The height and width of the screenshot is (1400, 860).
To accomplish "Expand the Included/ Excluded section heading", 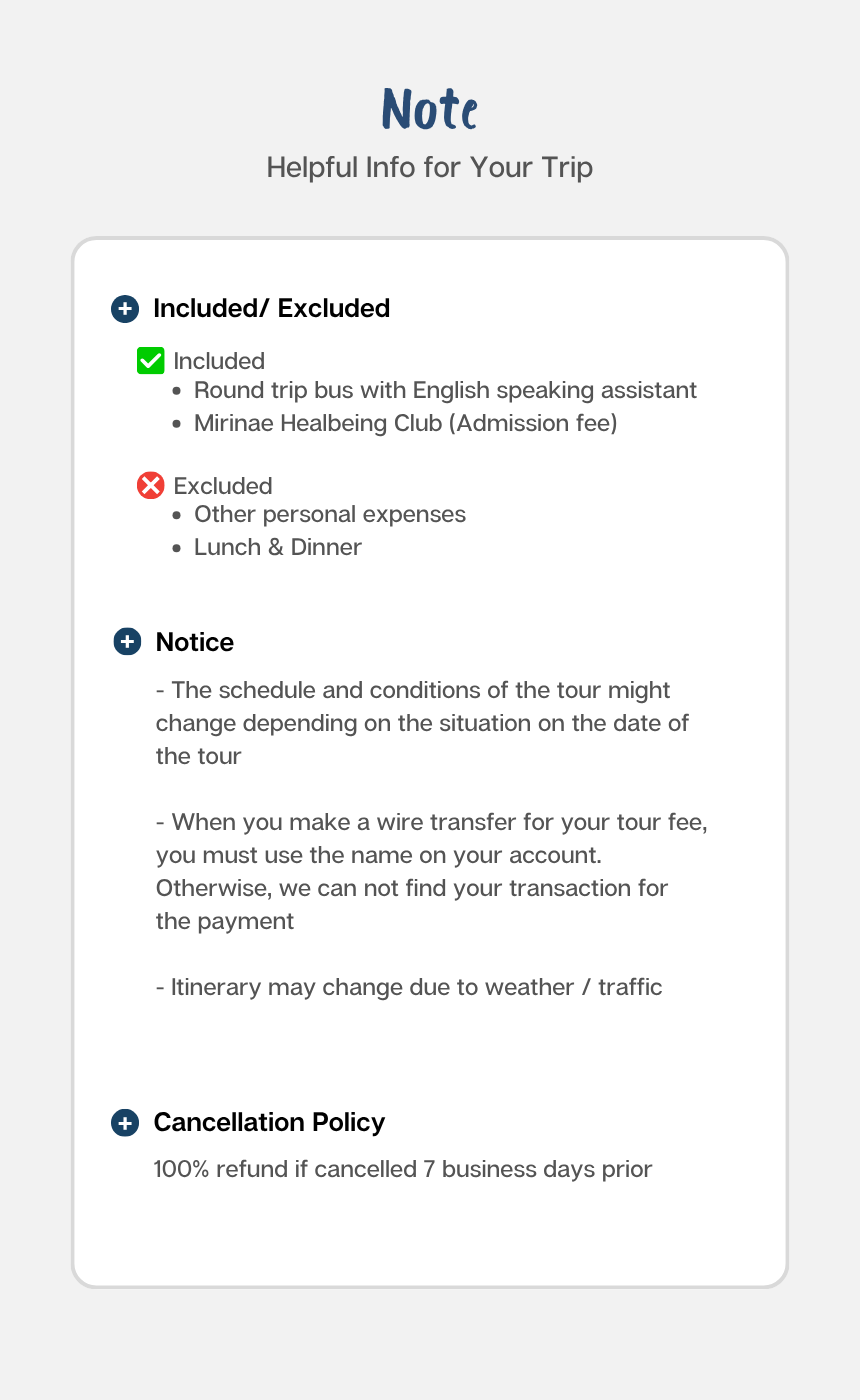I will [271, 309].
